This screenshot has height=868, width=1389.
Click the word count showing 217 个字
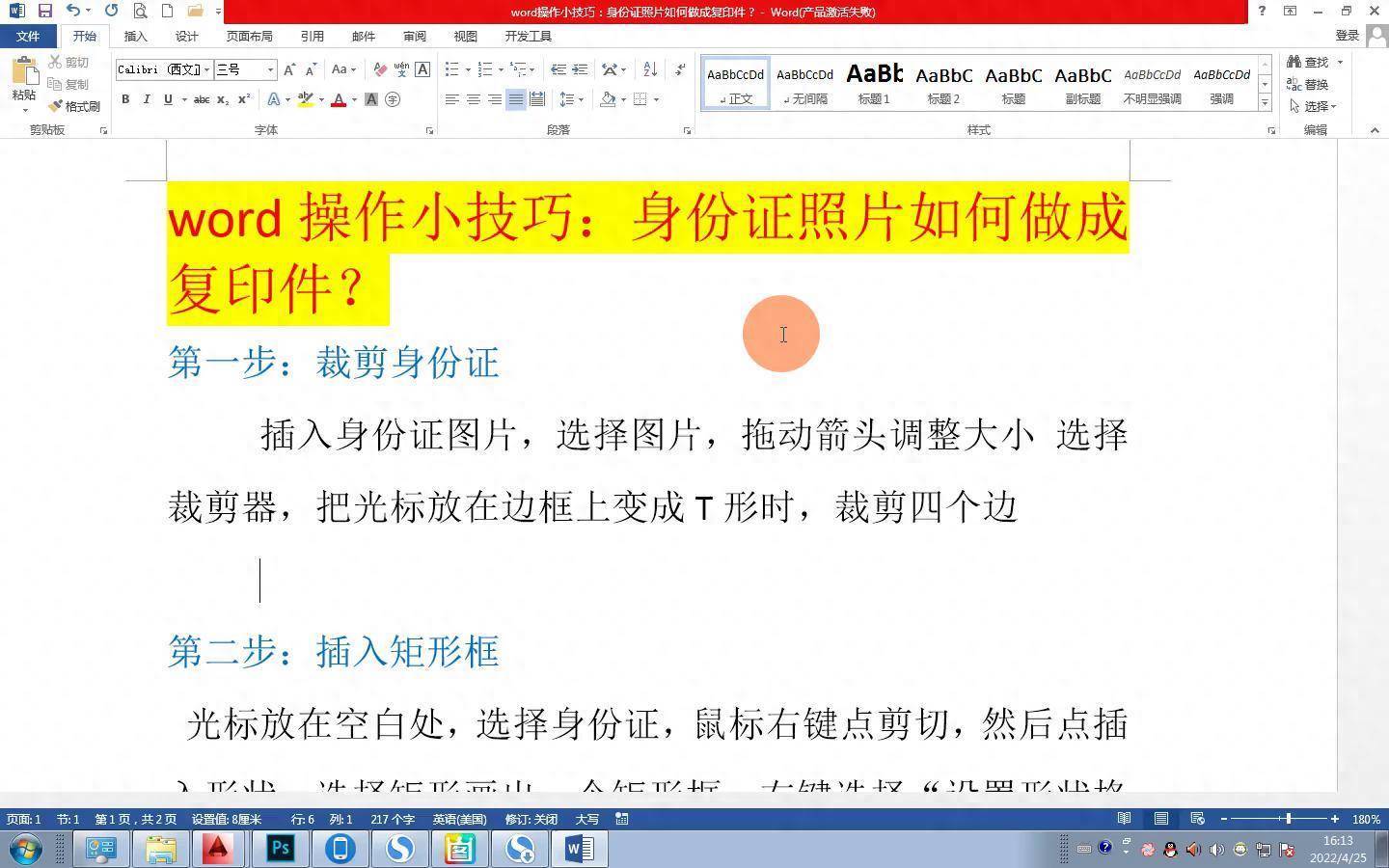pyautogui.click(x=392, y=818)
